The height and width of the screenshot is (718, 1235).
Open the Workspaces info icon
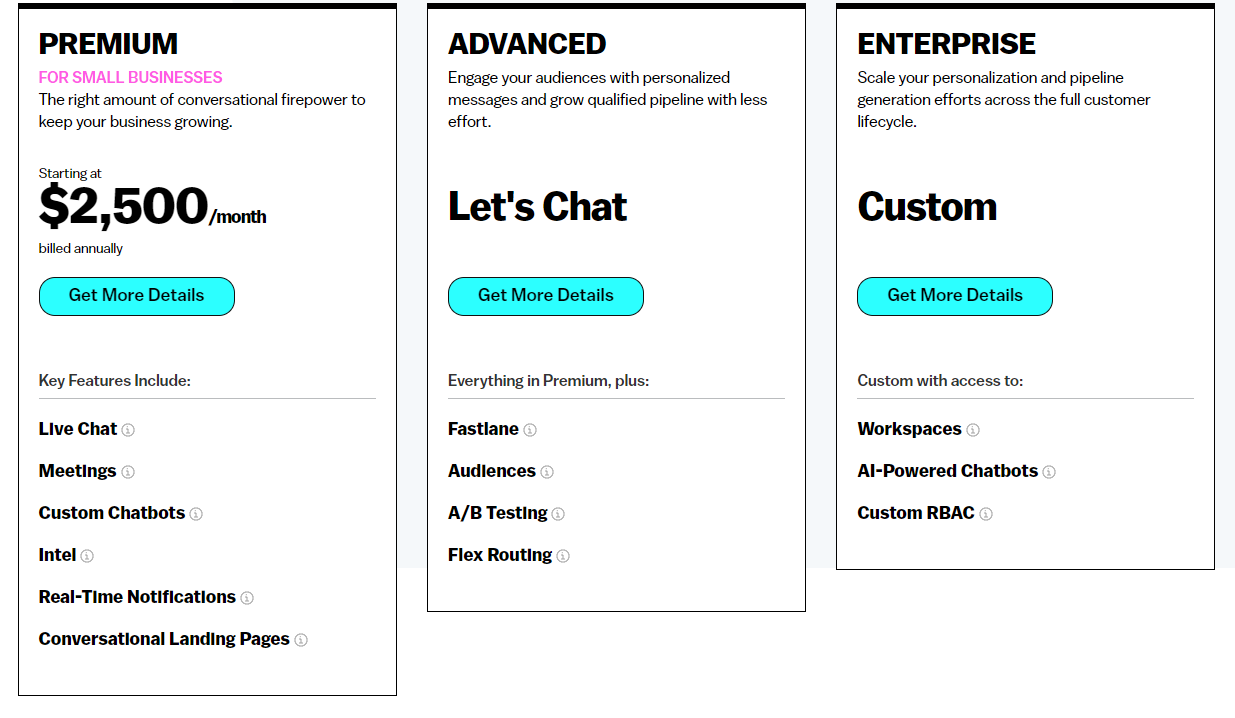point(973,430)
